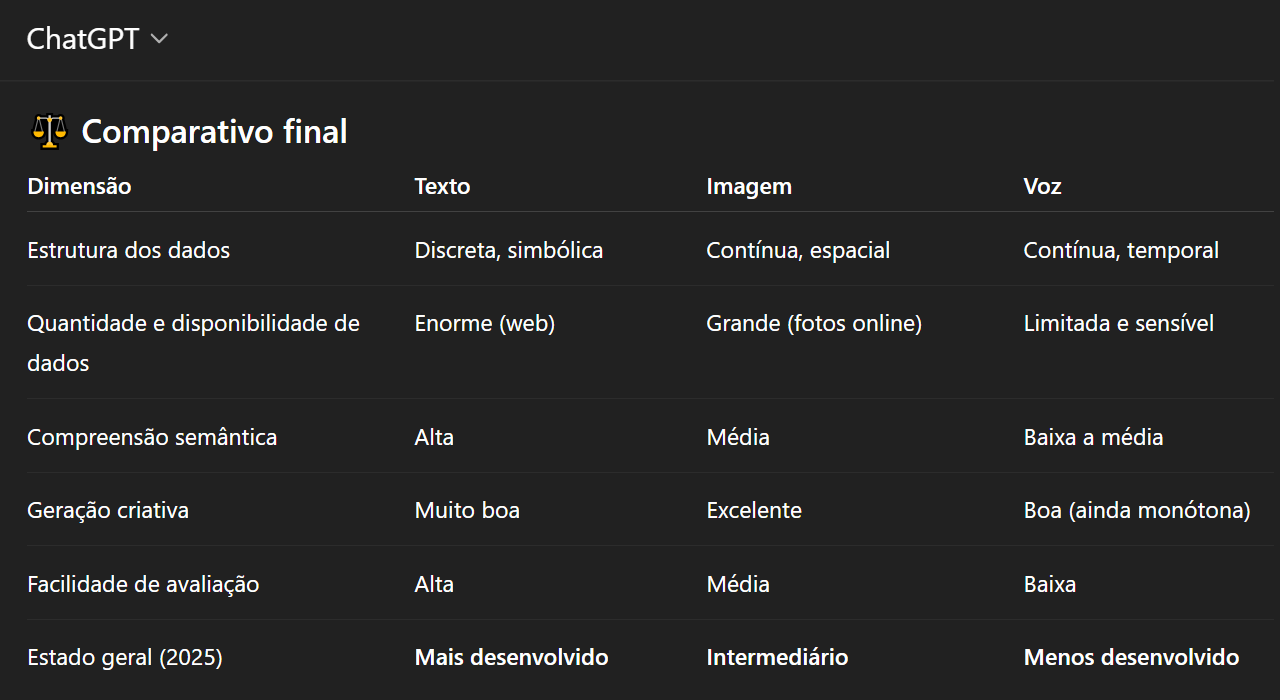Click the Contínua, temporal cell
The height and width of the screenshot is (700, 1280).
click(1121, 250)
